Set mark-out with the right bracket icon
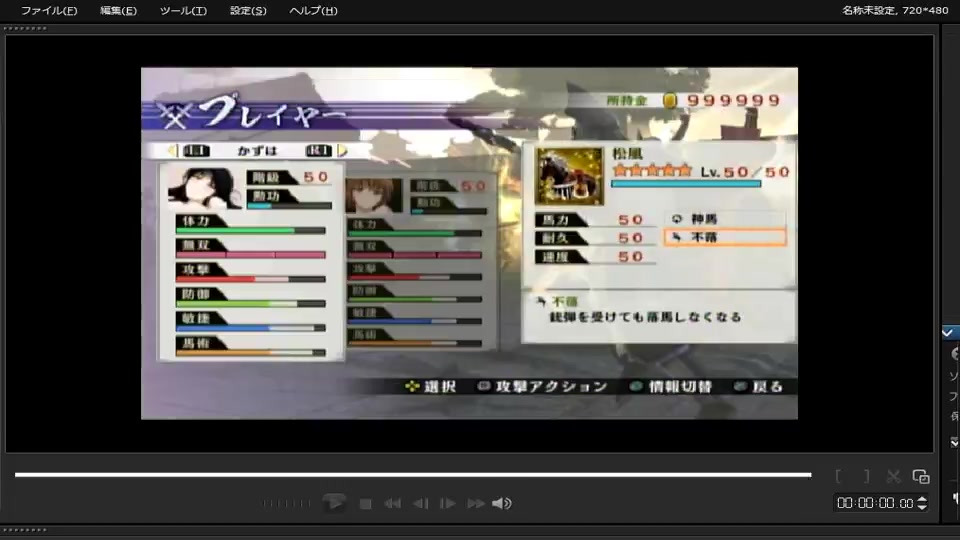Screen dimensions: 960x540 coord(866,476)
